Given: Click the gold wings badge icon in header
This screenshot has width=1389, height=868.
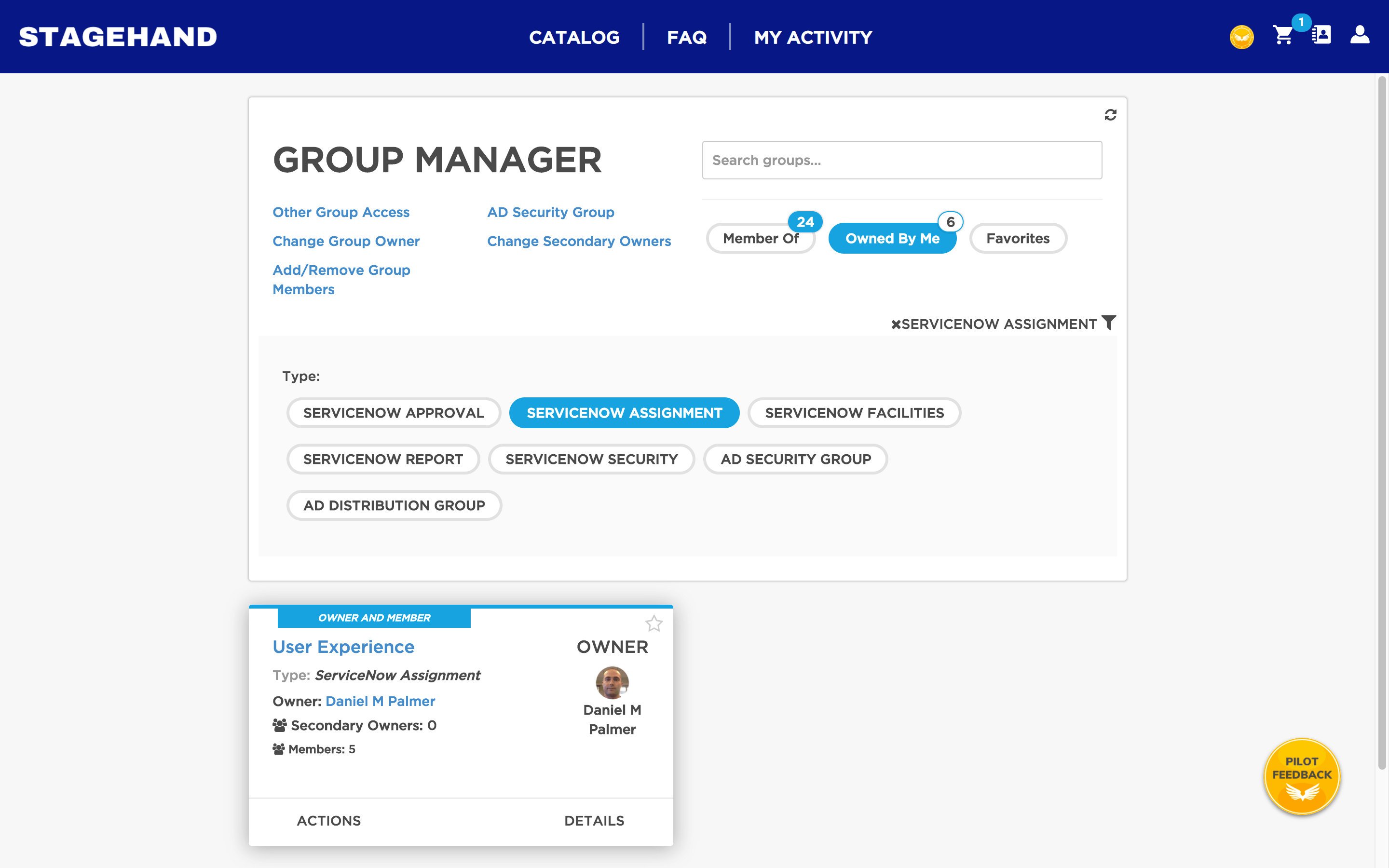Looking at the screenshot, I should pos(1241,37).
